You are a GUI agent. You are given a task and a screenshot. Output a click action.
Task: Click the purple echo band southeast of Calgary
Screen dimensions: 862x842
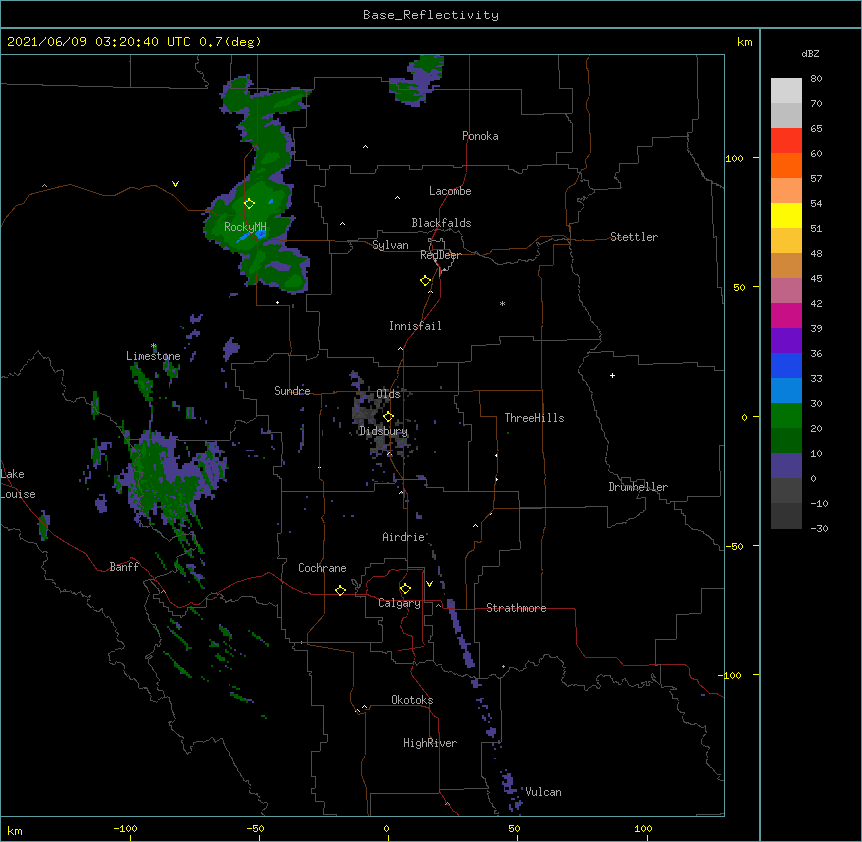tap(460, 632)
